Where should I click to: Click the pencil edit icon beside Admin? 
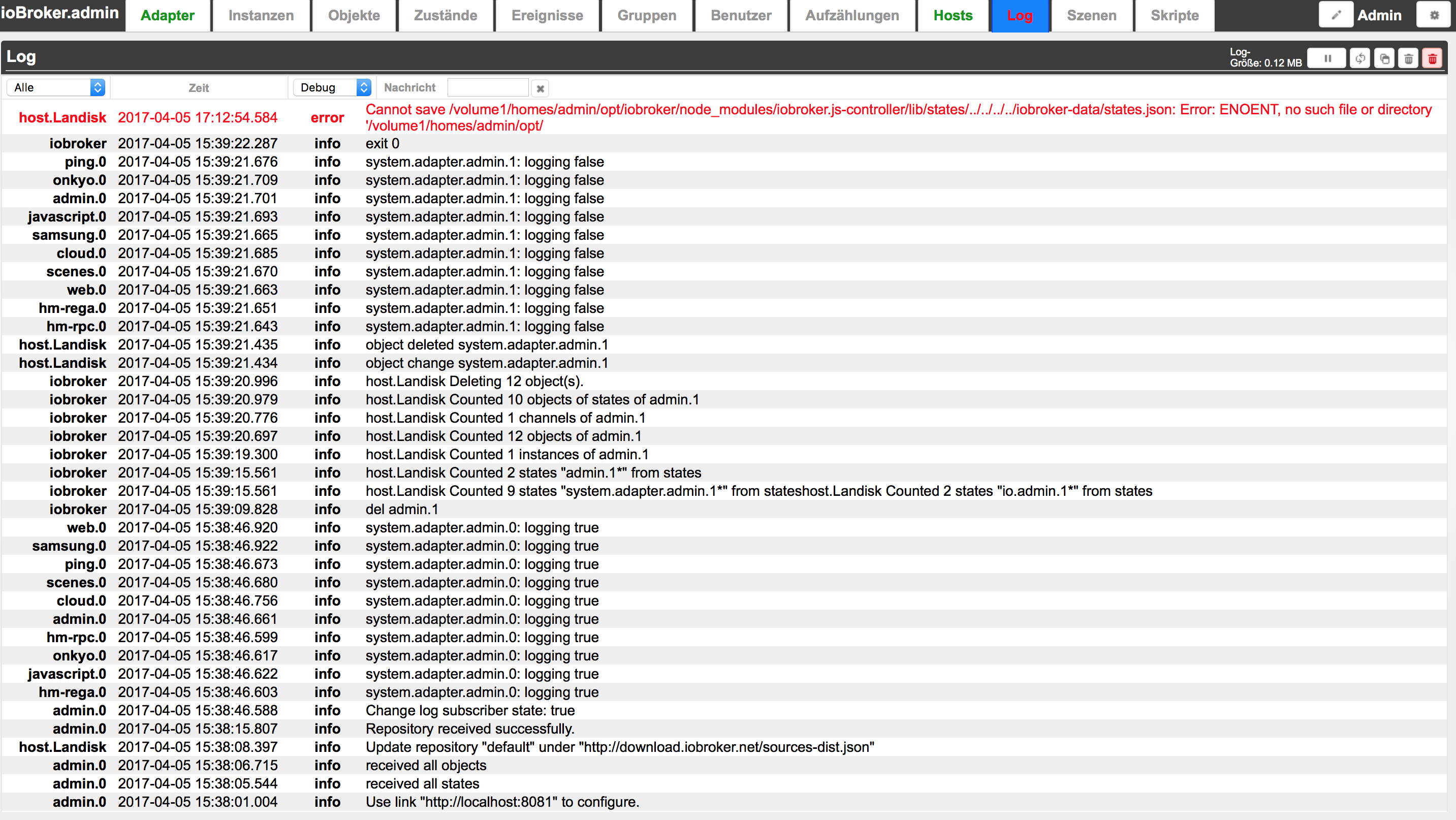[1336, 15]
